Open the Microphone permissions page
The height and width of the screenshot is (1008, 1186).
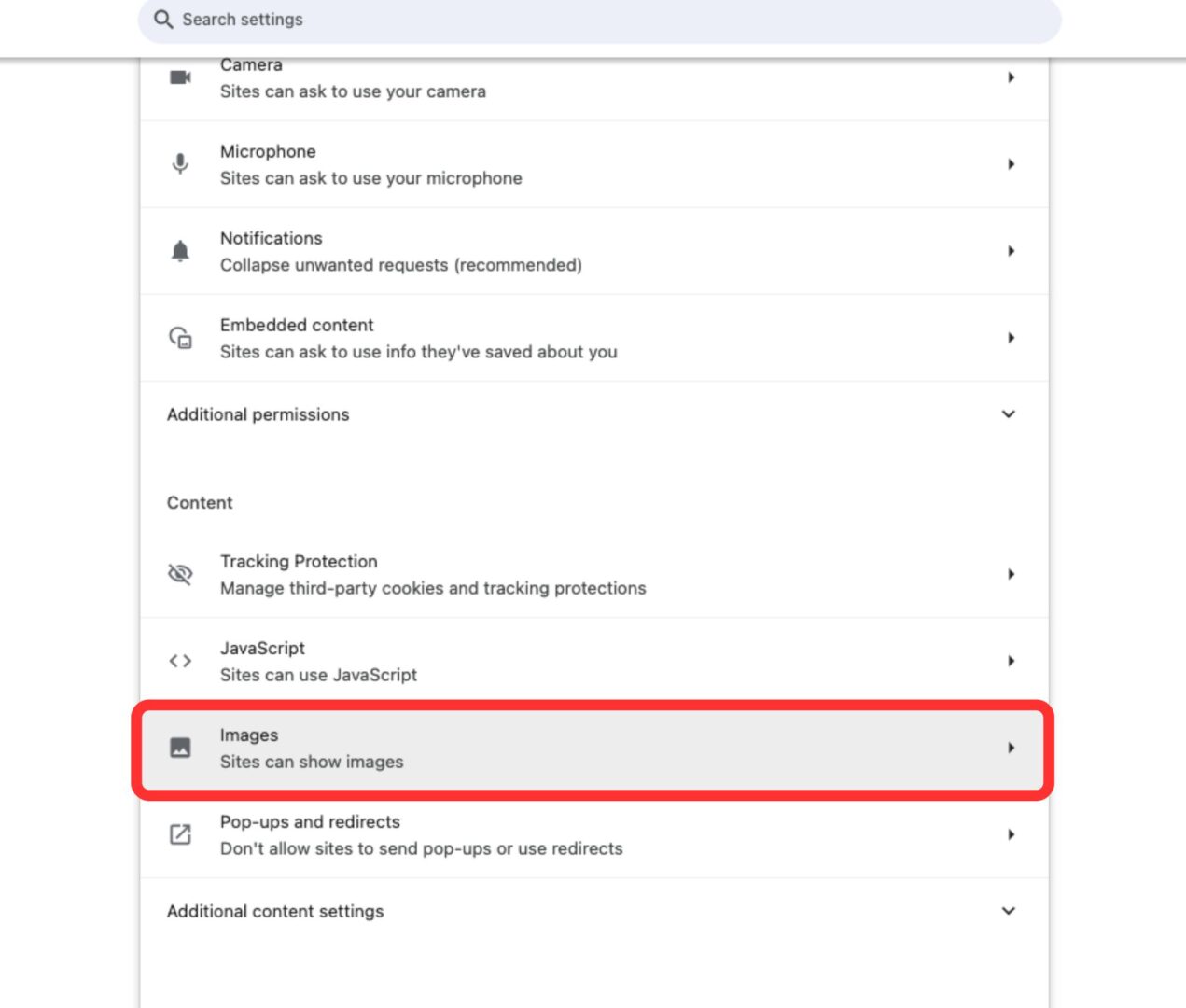(1012, 164)
